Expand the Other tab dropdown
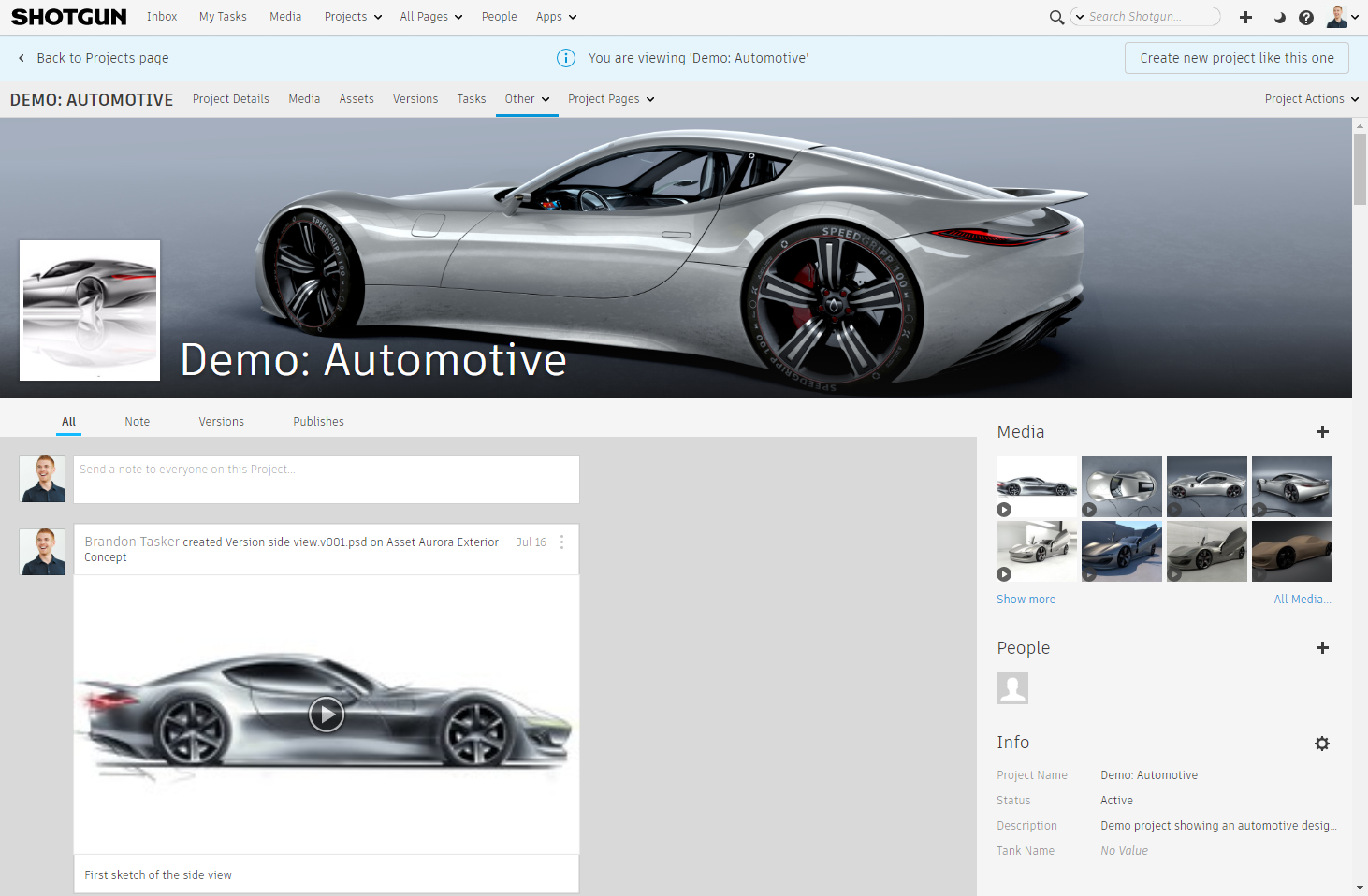 527,98
